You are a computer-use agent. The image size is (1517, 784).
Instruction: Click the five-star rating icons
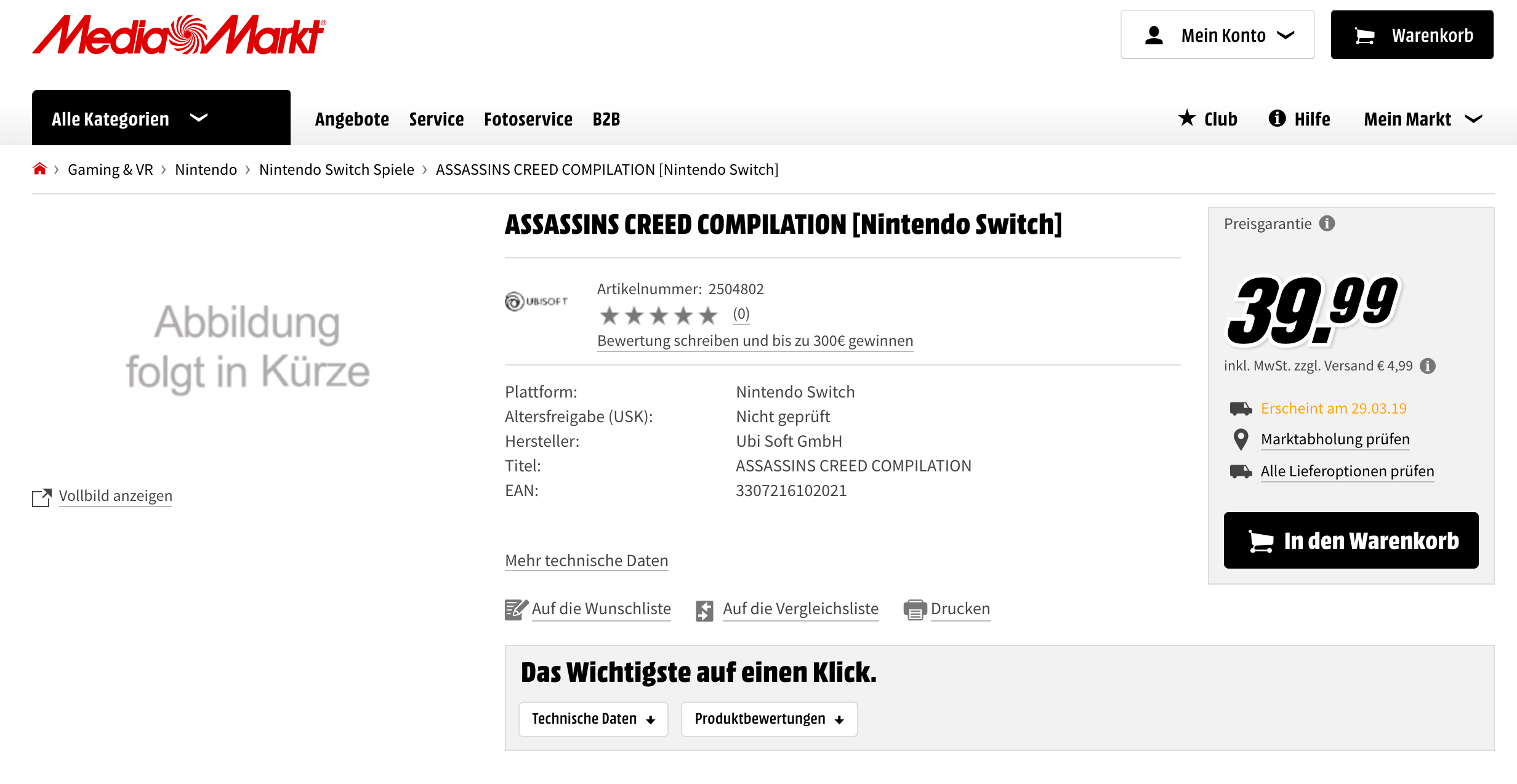click(659, 316)
